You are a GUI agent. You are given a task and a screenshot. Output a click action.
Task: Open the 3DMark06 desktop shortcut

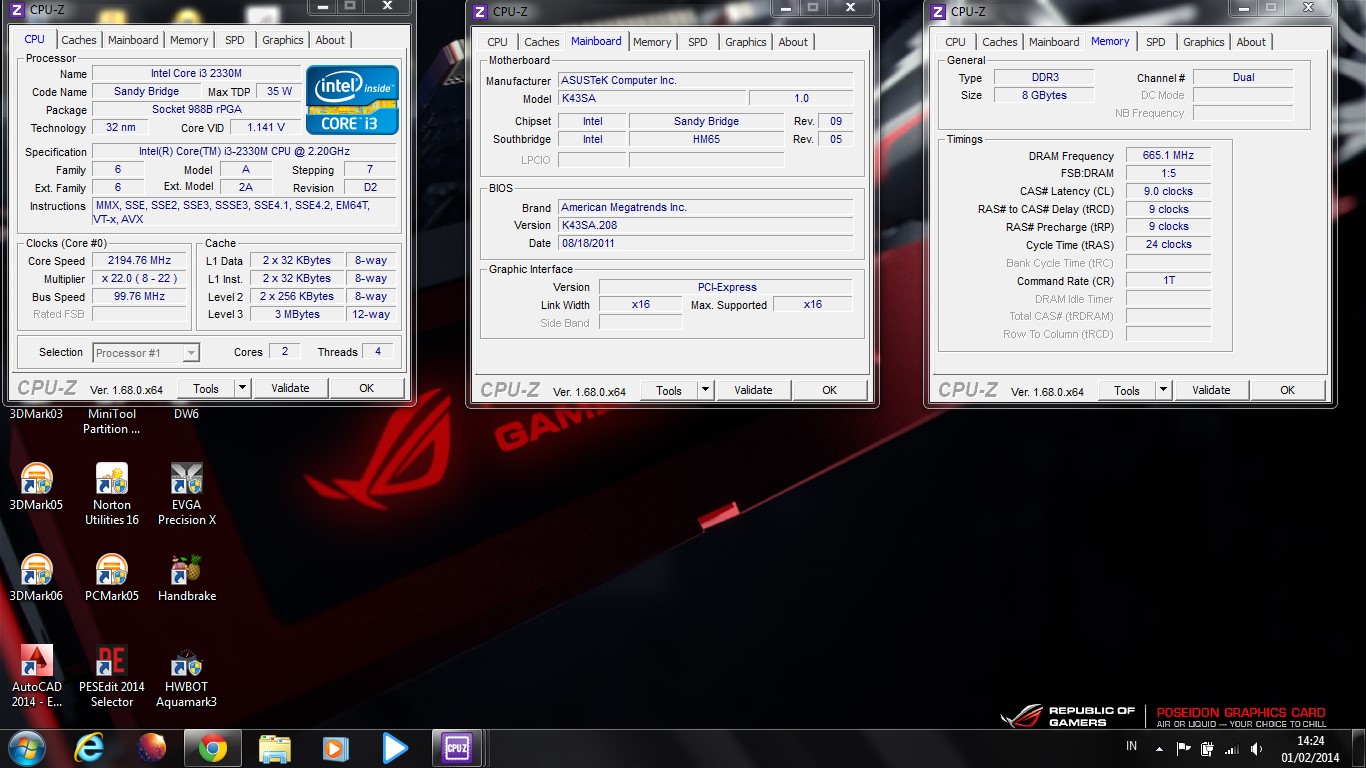tap(36, 578)
